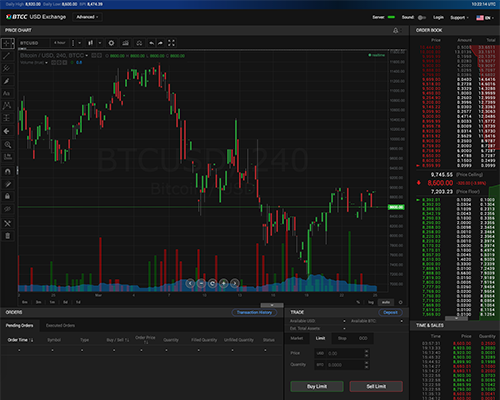Reset chart view with circular arrow

click(x=212, y=283)
